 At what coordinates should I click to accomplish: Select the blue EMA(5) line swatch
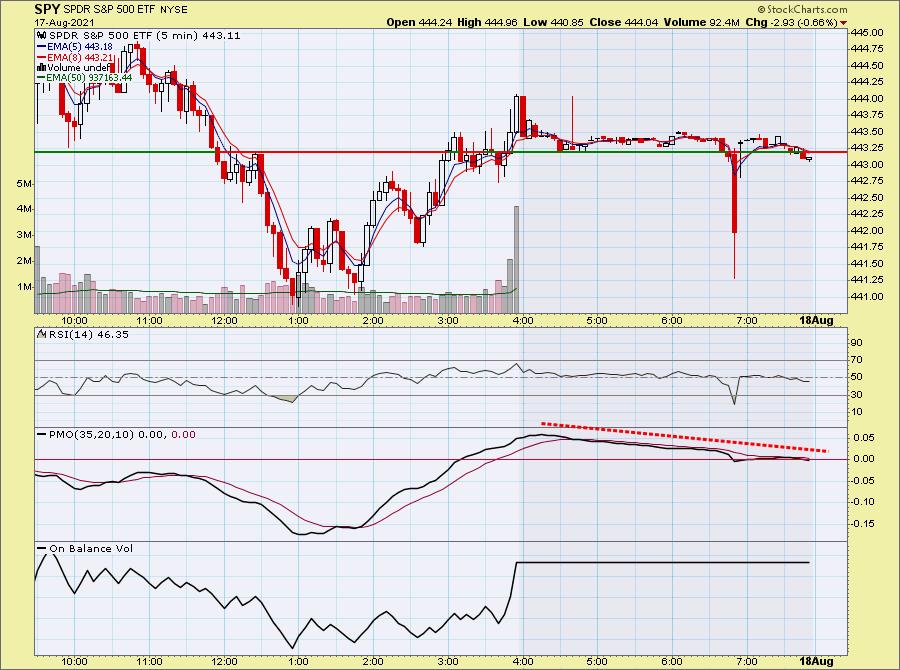pos(41,47)
